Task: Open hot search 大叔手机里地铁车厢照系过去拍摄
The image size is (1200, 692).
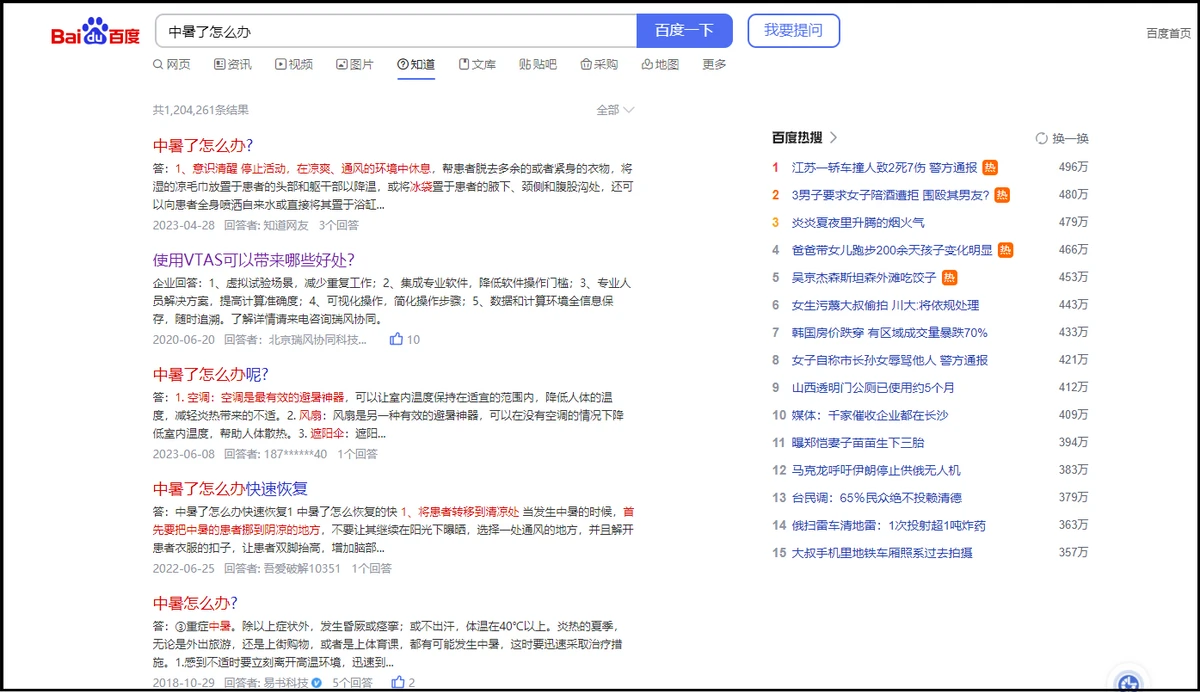Action: pyautogui.click(x=882, y=553)
